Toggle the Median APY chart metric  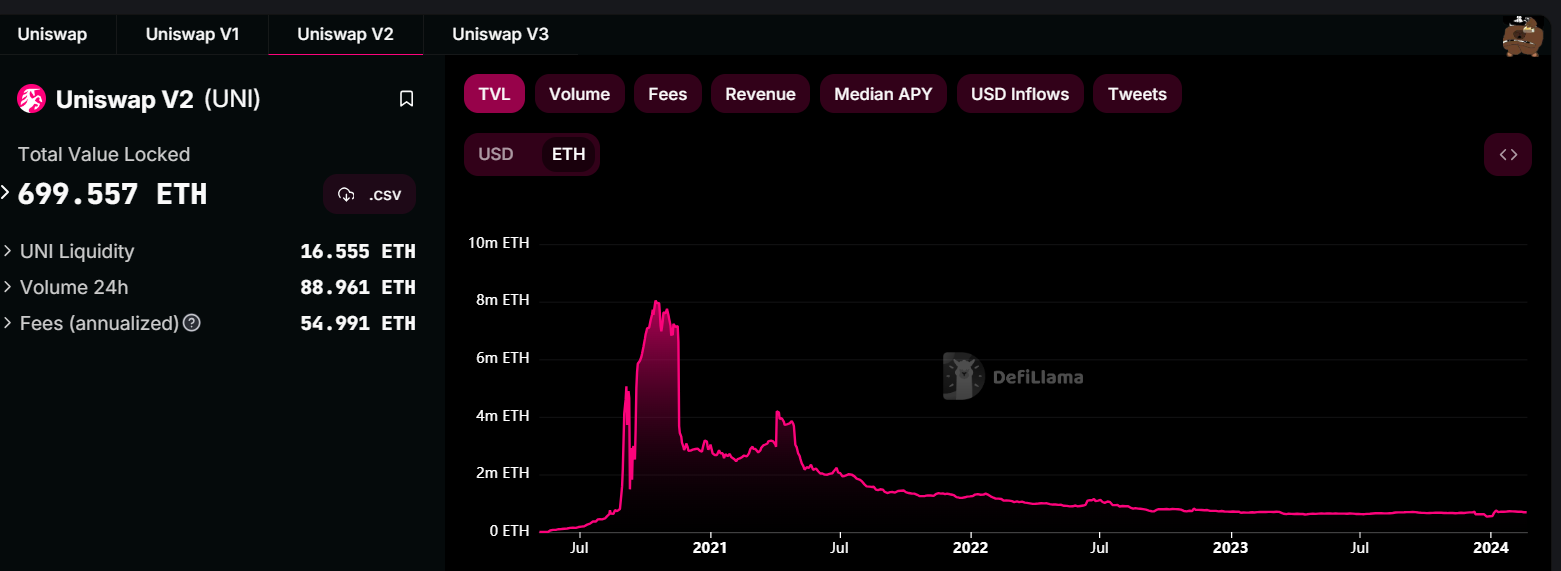click(x=883, y=94)
